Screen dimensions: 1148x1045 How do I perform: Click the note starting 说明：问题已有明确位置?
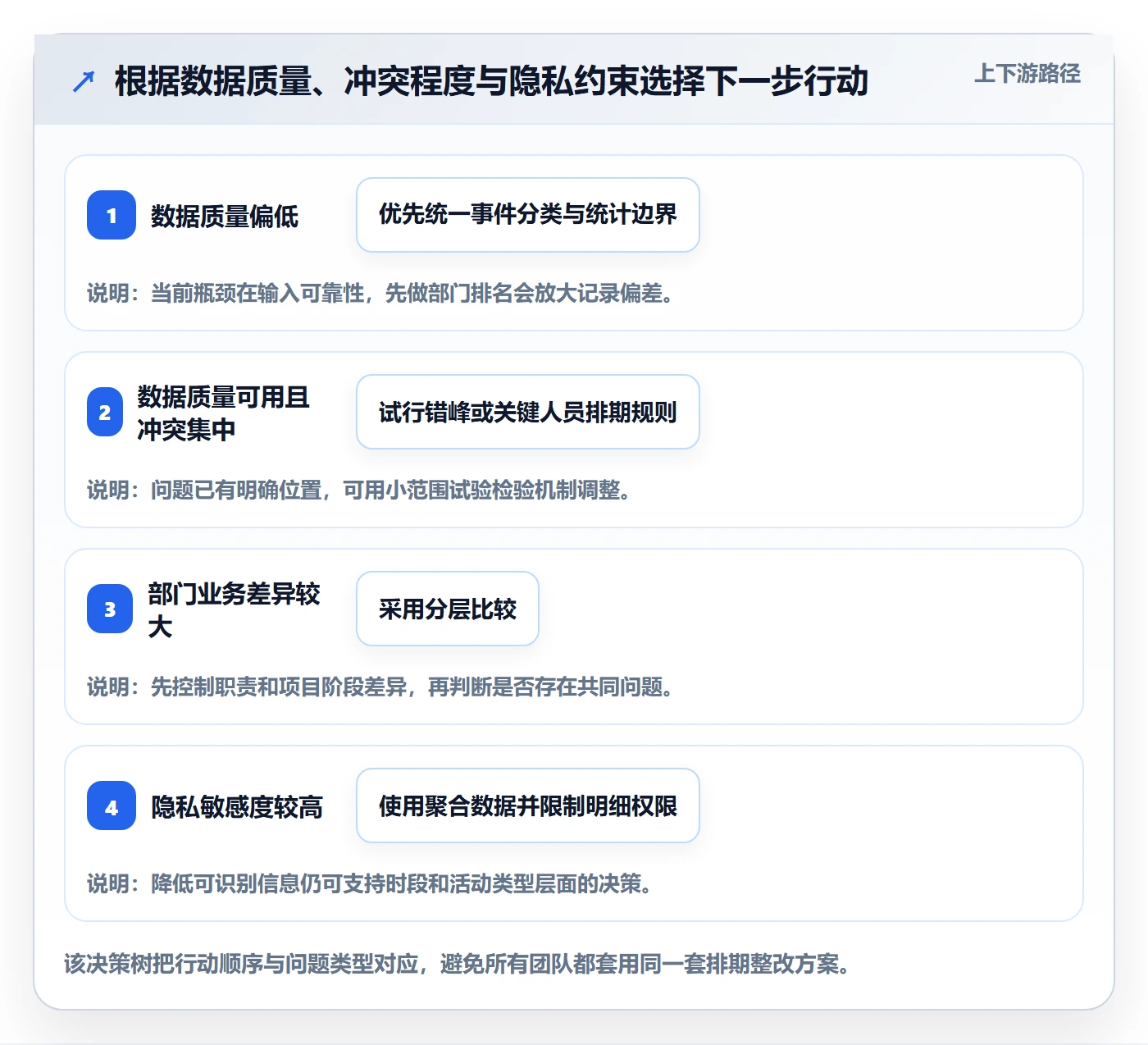[361, 490]
